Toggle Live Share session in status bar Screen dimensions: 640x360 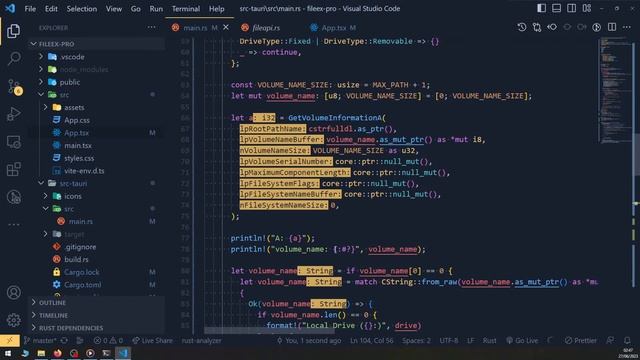(153, 340)
